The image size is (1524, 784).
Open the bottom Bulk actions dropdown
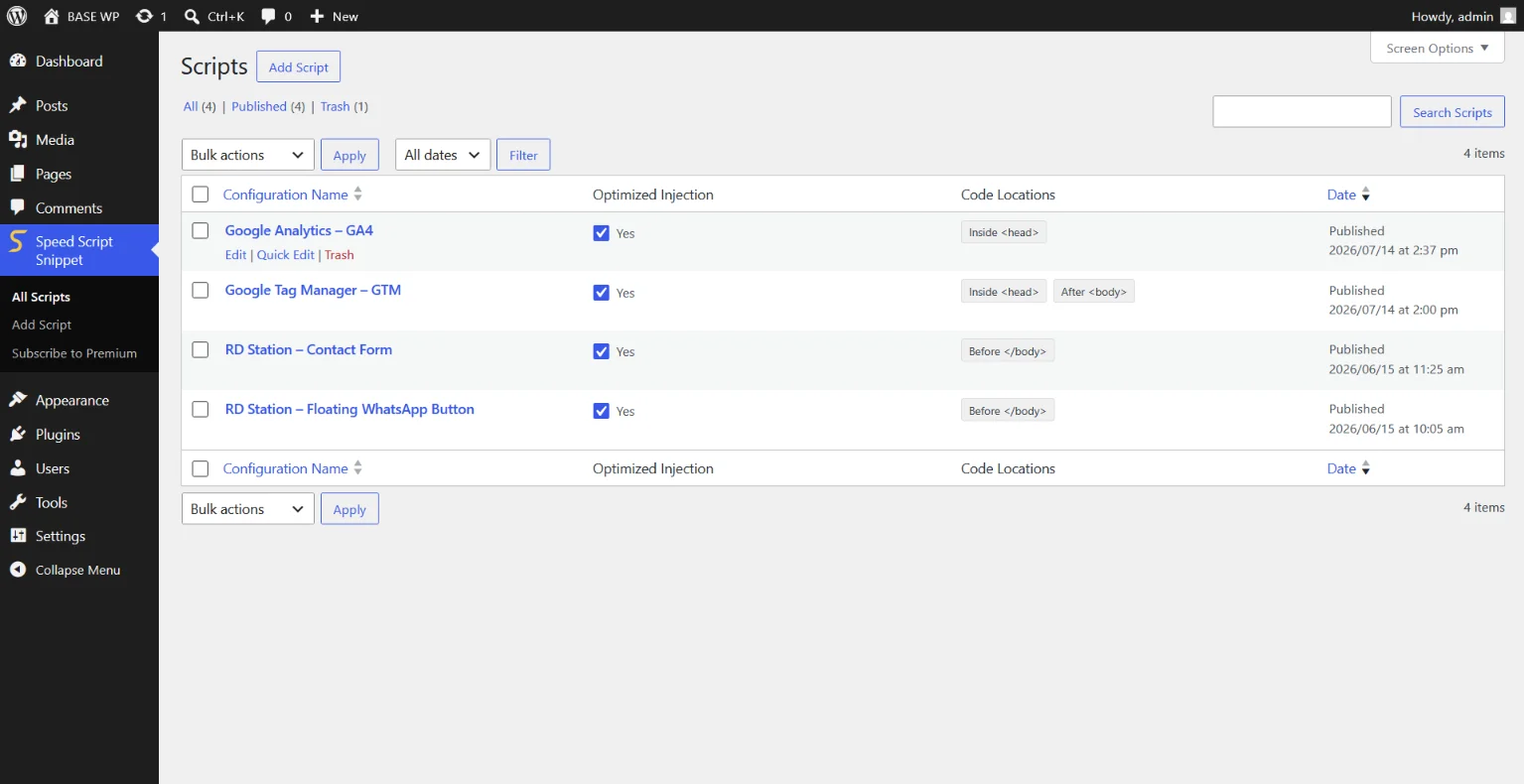(x=248, y=509)
